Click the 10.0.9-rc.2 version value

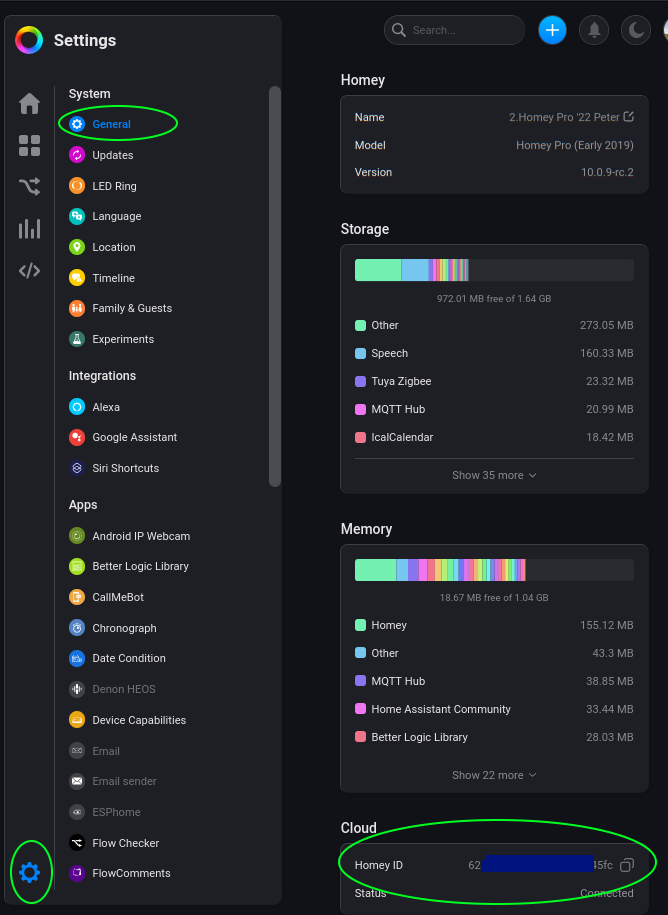point(607,172)
